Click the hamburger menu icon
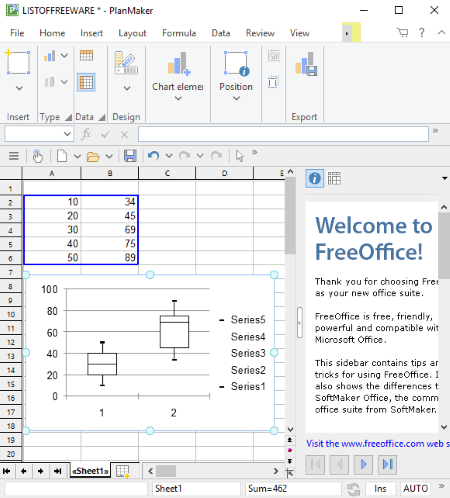Screen dimensions: 450x498 click(x=14, y=156)
